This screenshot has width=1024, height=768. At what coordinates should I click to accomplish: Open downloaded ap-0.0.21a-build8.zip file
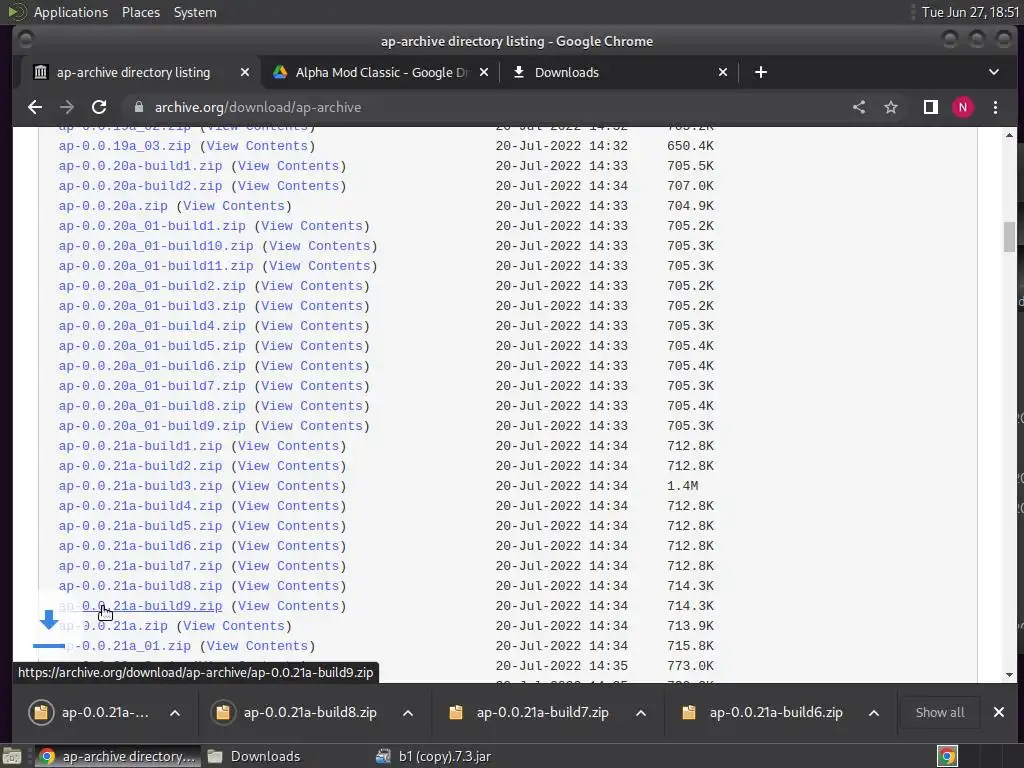[x=310, y=712]
